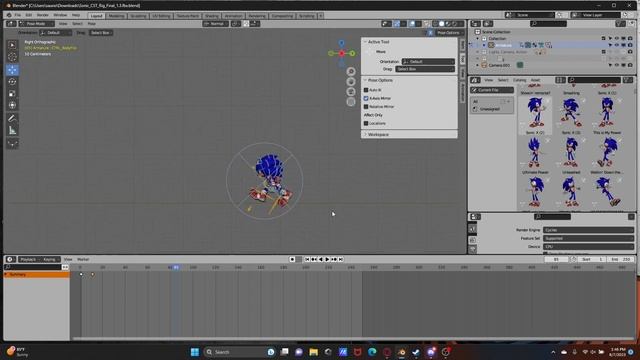Click the Windows taskbar Search box

point(239,352)
